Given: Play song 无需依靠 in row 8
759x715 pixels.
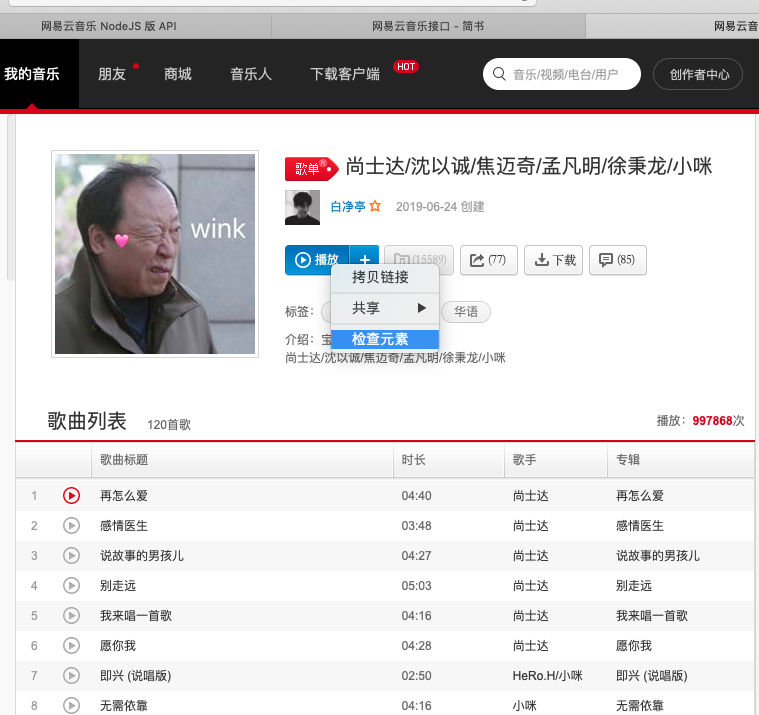Looking at the screenshot, I should [x=71, y=706].
